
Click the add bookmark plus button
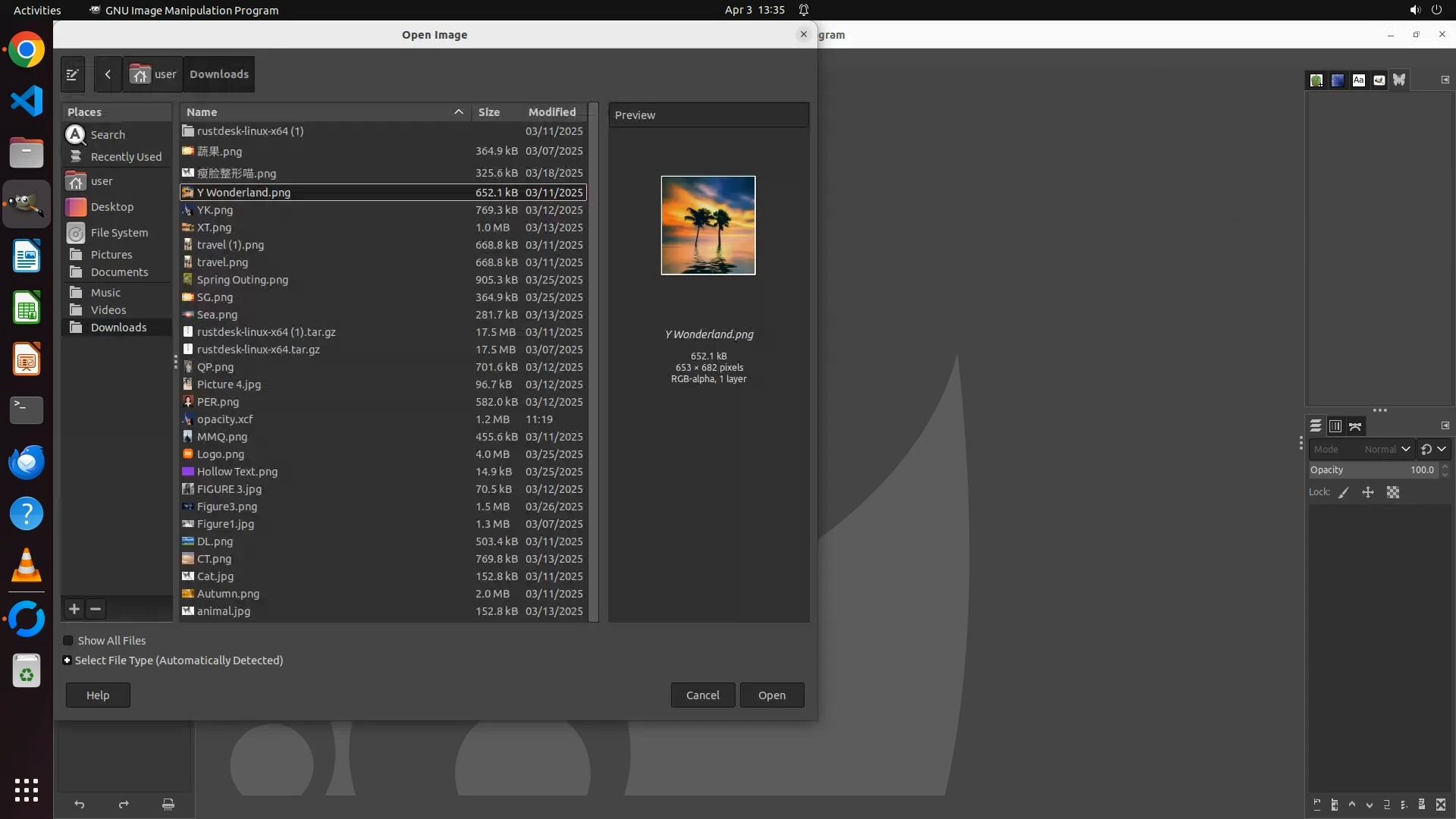tap(74, 609)
